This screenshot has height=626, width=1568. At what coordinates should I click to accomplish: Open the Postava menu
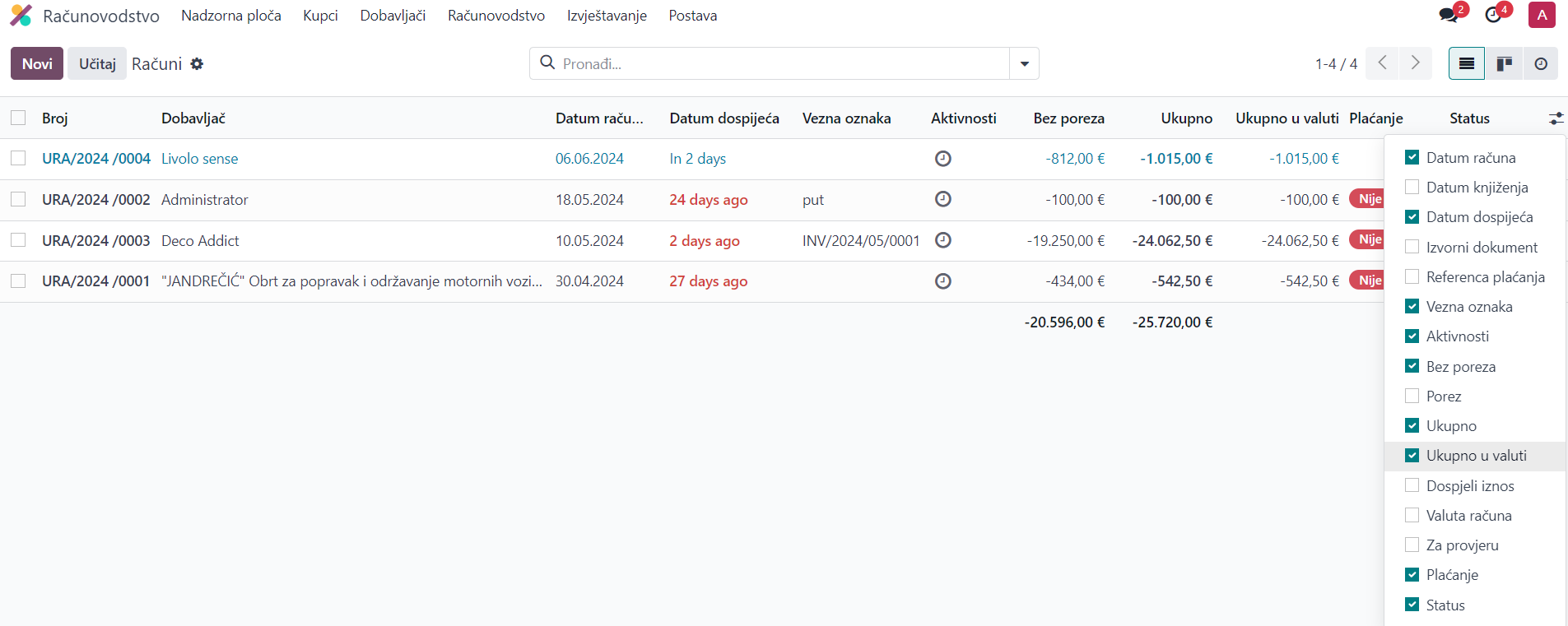(692, 16)
